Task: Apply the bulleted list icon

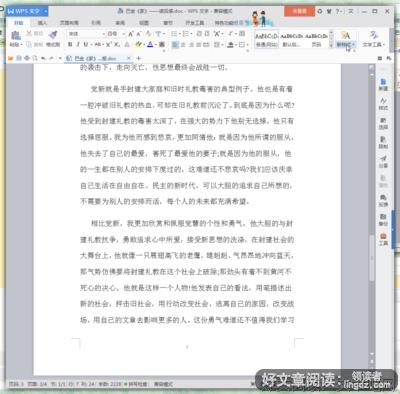Action: click(174, 34)
